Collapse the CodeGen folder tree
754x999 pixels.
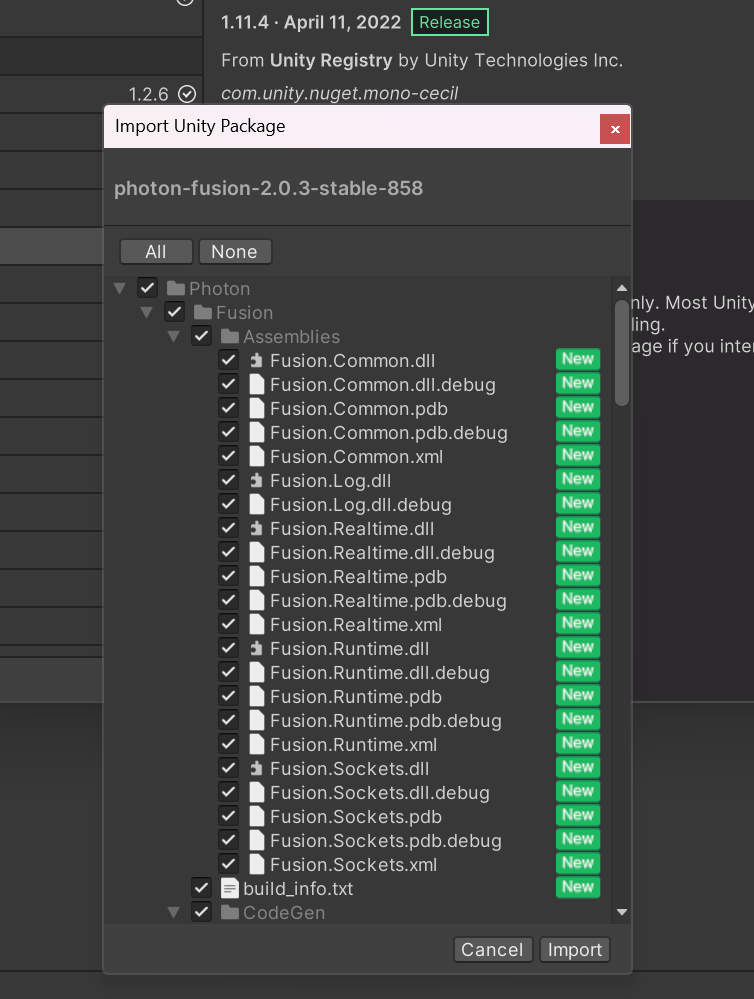[x=173, y=912]
